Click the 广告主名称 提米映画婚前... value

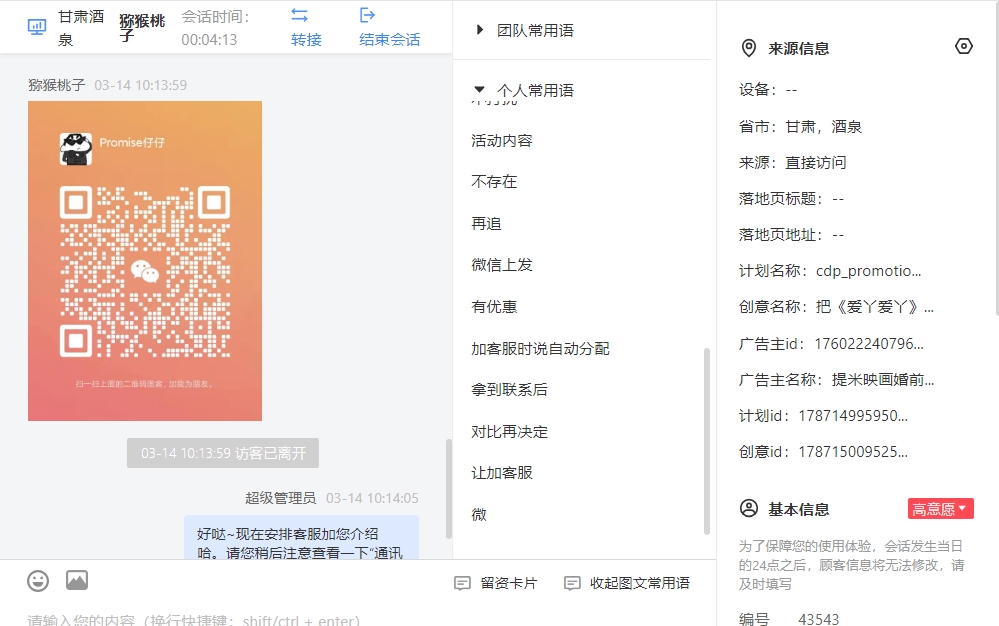(x=883, y=380)
